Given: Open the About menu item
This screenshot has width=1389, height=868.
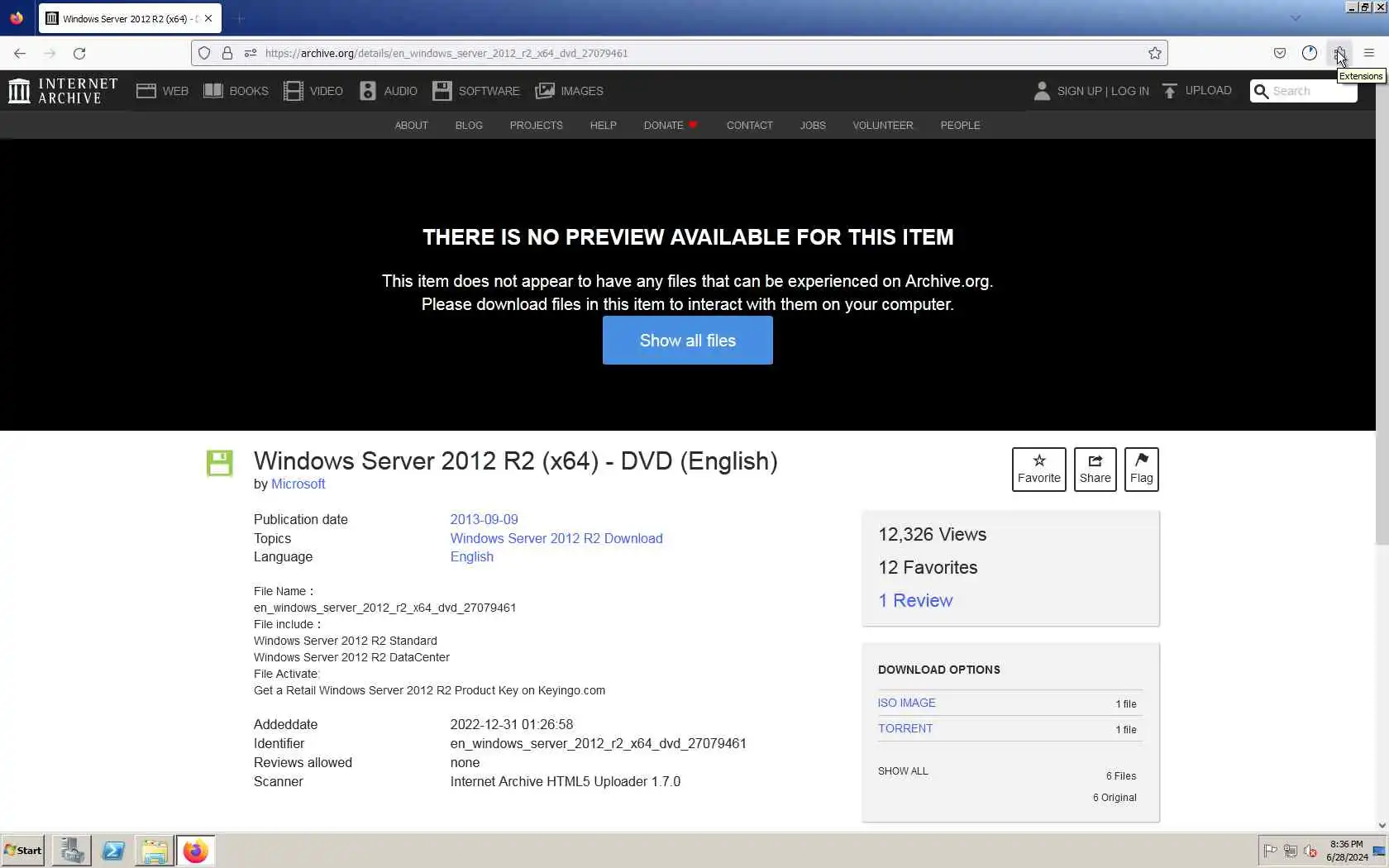Looking at the screenshot, I should coord(411,126).
